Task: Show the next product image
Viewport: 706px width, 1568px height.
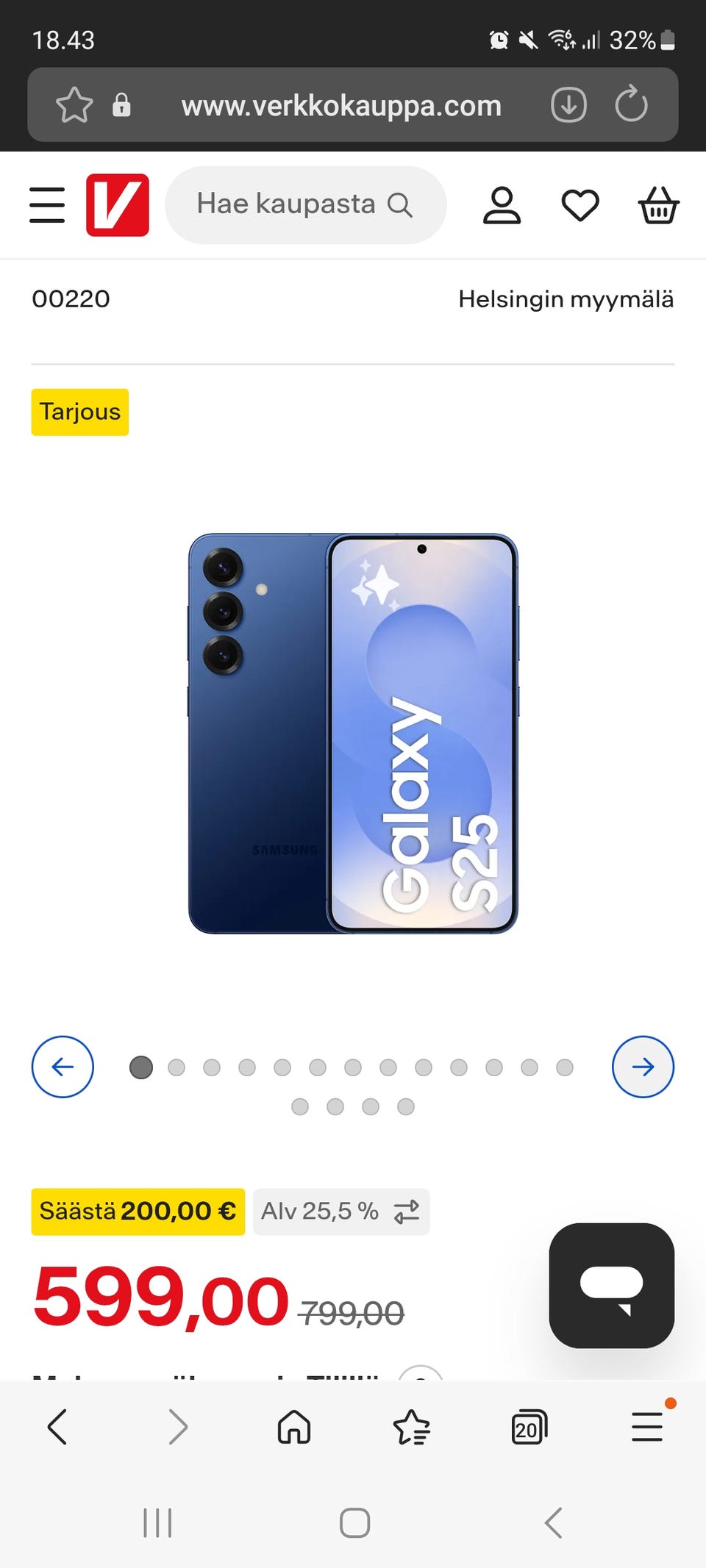Action: (x=643, y=1067)
